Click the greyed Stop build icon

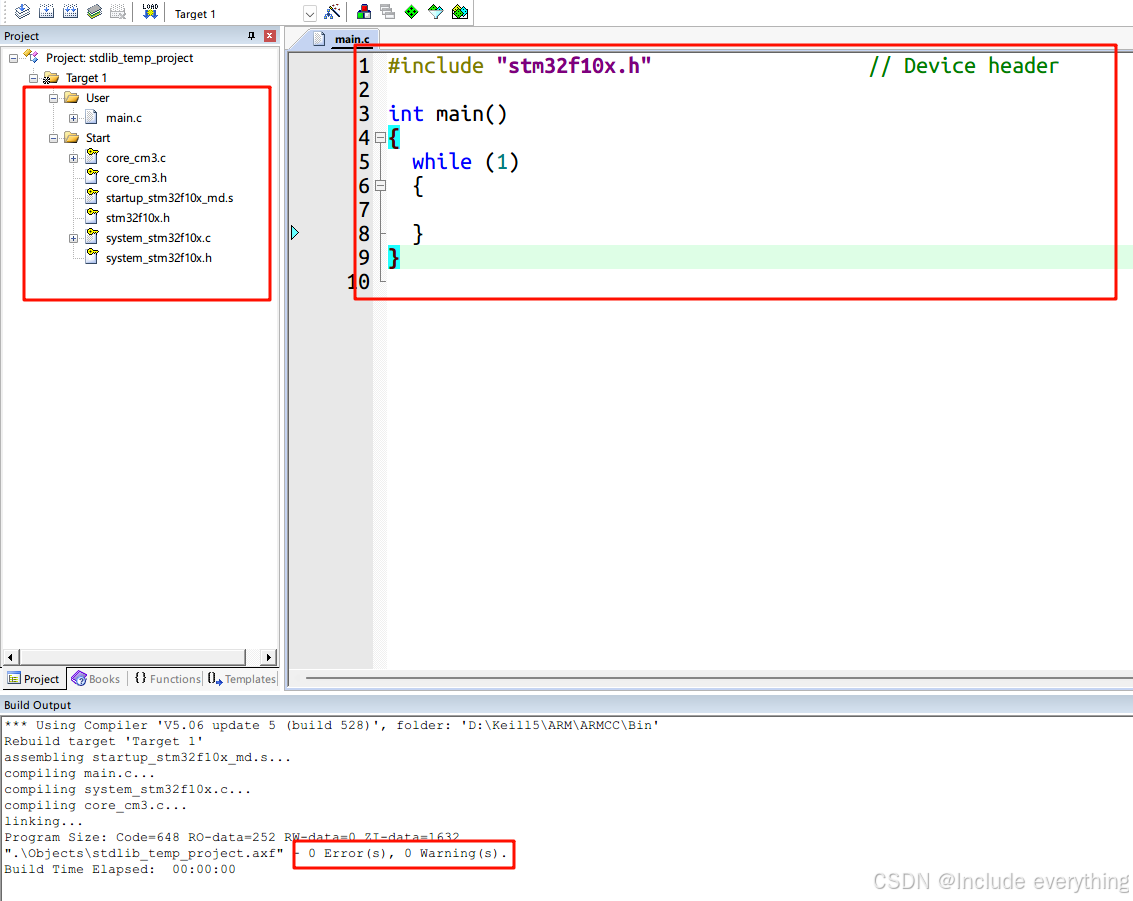click(118, 12)
